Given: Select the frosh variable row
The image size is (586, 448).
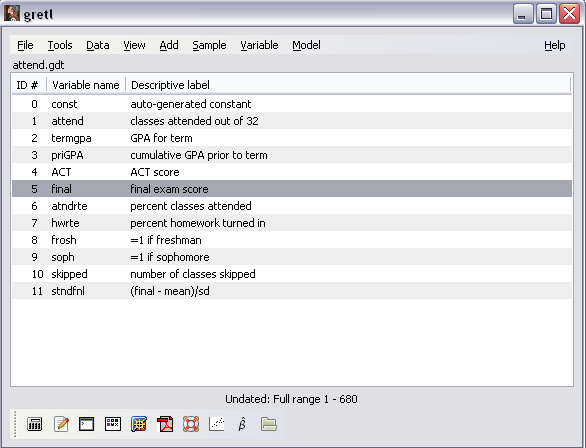Looking at the screenshot, I should coord(292,240).
